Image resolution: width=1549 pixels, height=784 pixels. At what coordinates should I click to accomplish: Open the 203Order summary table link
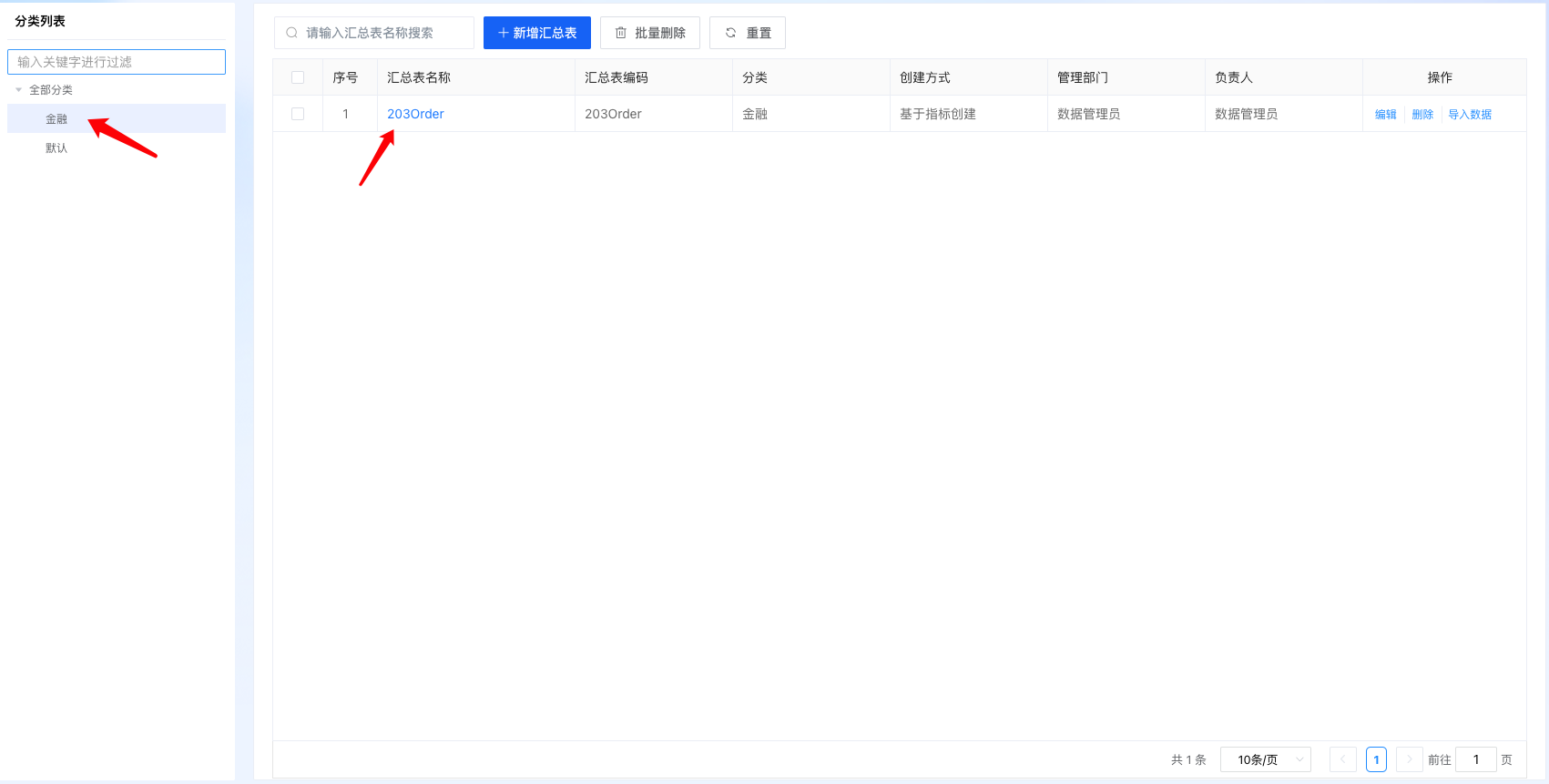coord(415,114)
